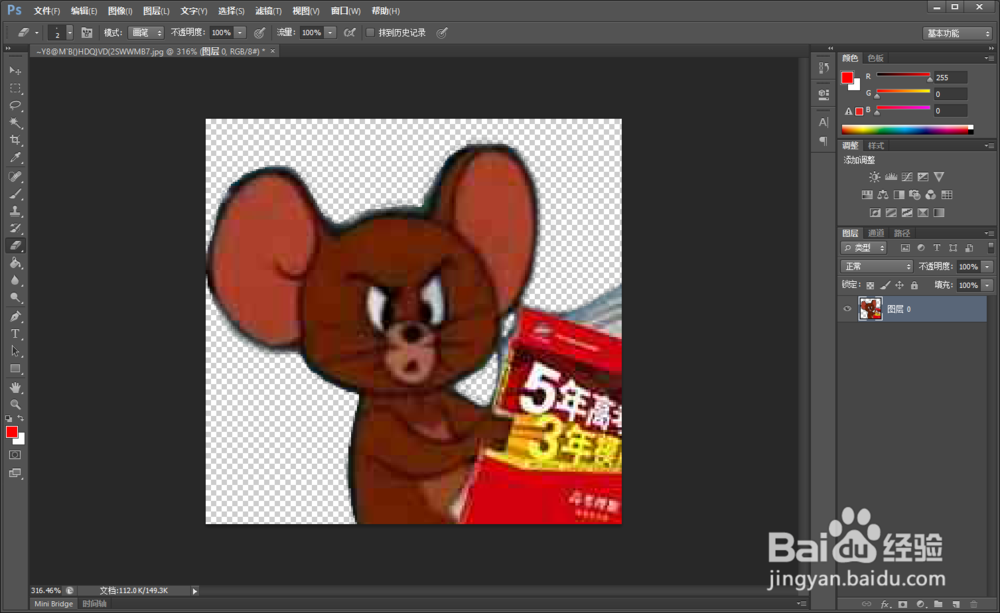Toggle lock transparent pixels

tap(870, 285)
